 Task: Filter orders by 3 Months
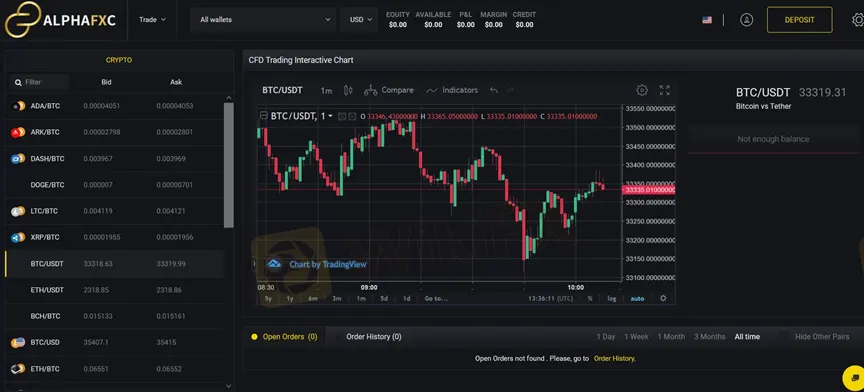click(710, 336)
